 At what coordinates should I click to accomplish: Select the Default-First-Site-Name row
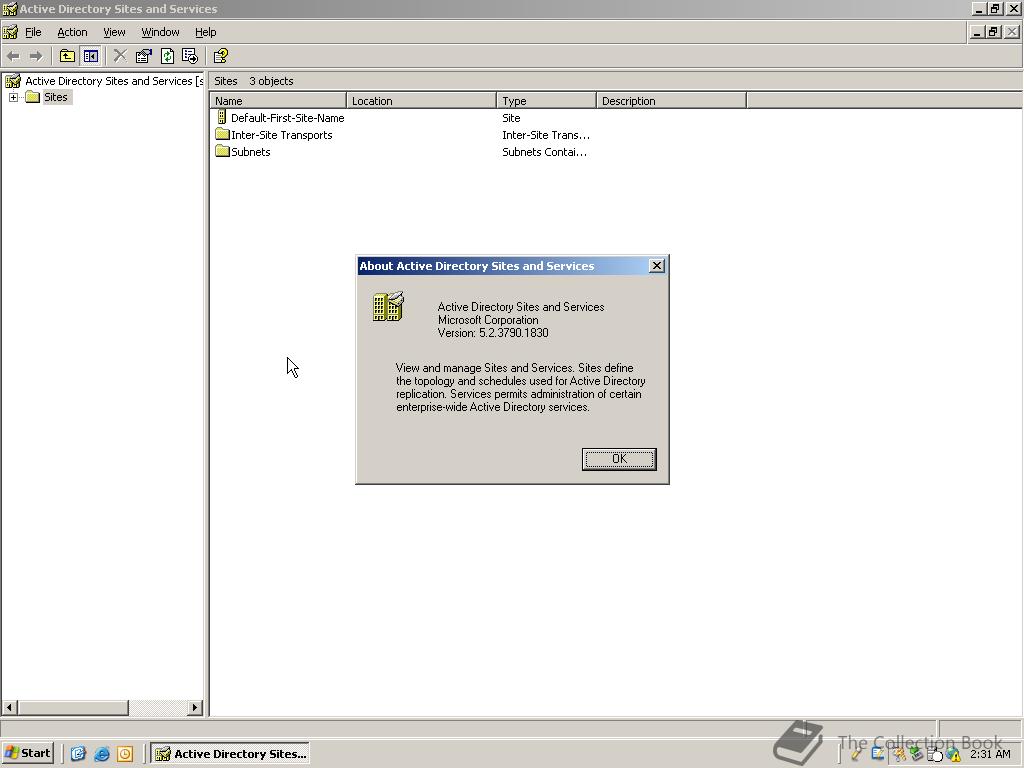point(287,118)
